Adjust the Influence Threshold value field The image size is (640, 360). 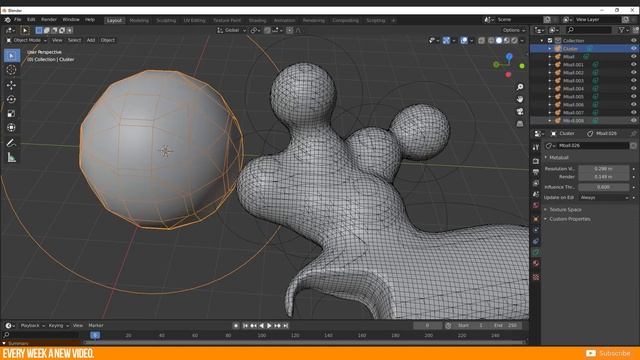[603, 187]
